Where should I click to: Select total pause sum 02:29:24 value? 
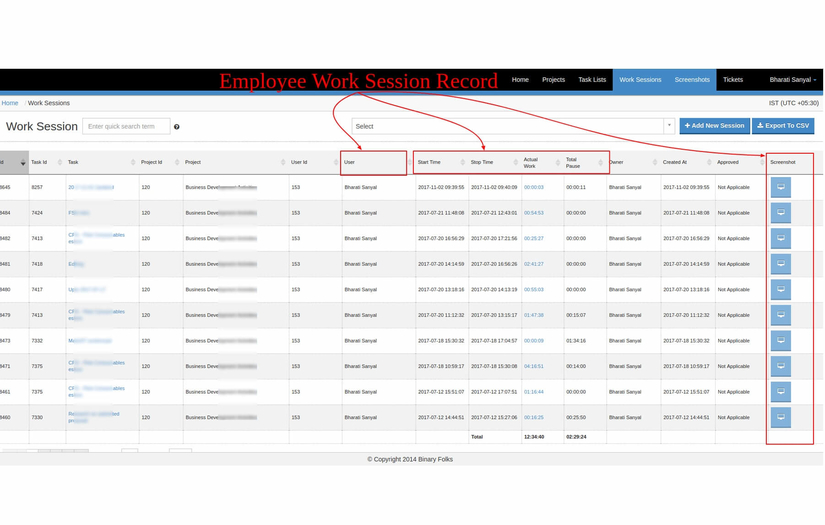tap(576, 437)
